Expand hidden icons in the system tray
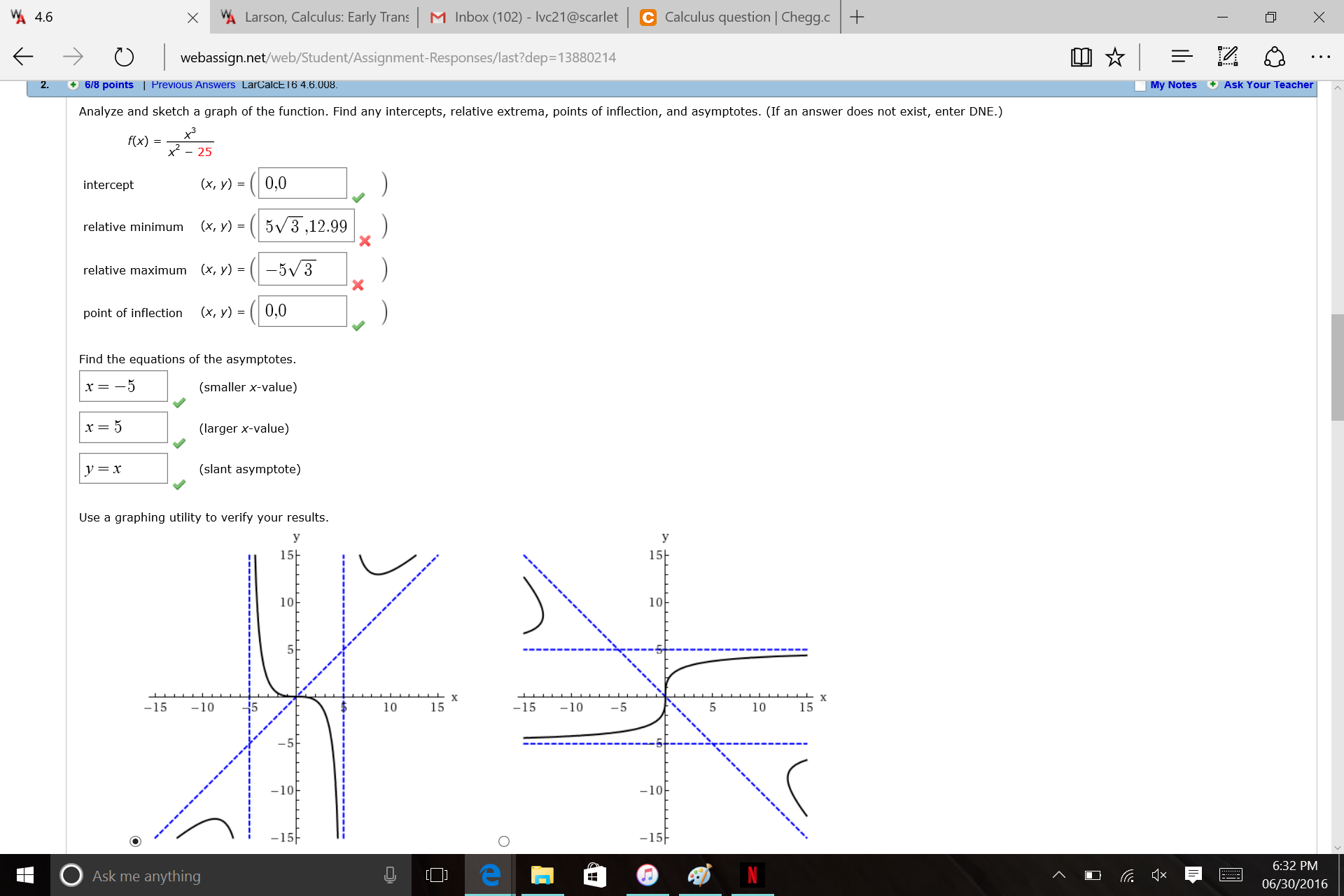Image resolution: width=1344 pixels, height=896 pixels. click(1059, 874)
